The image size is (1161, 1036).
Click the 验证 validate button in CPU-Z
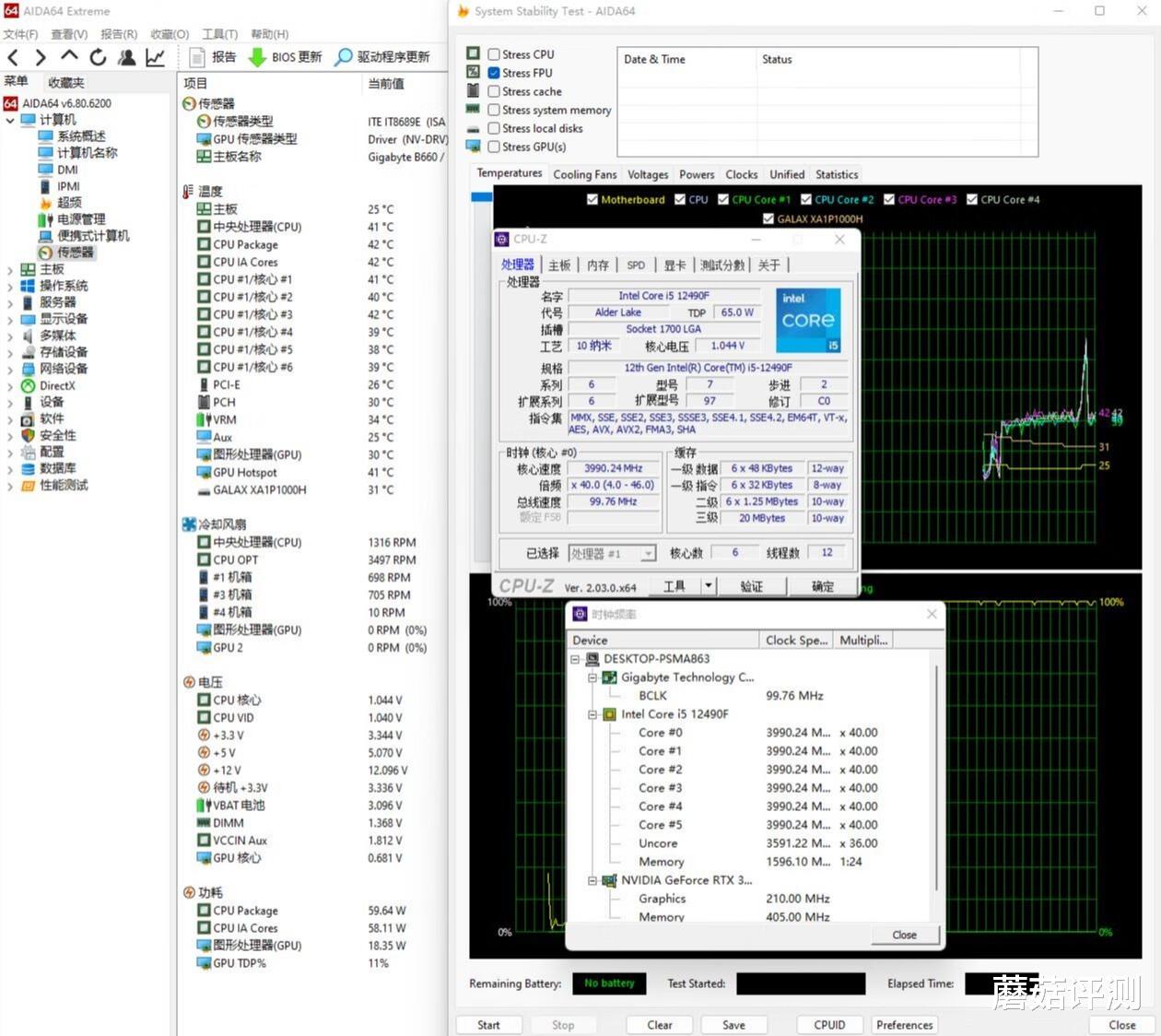tap(752, 585)
